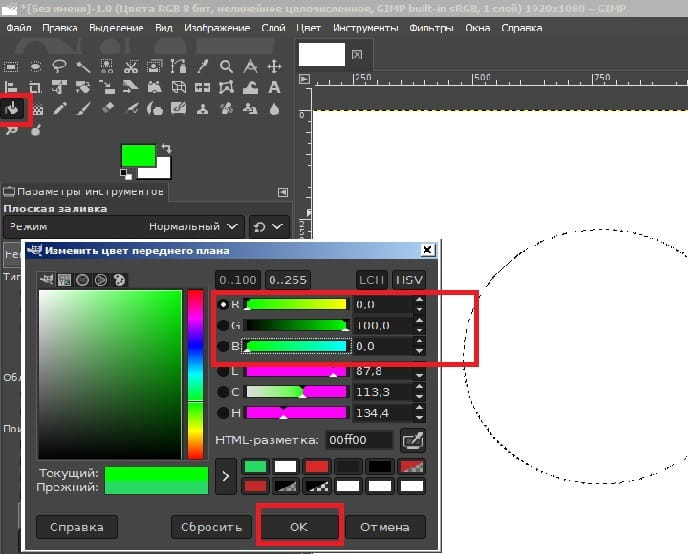The image size is (688, 554).
Task: Choose the Ellipse Select tool
Action: click(x=35, y=67)
